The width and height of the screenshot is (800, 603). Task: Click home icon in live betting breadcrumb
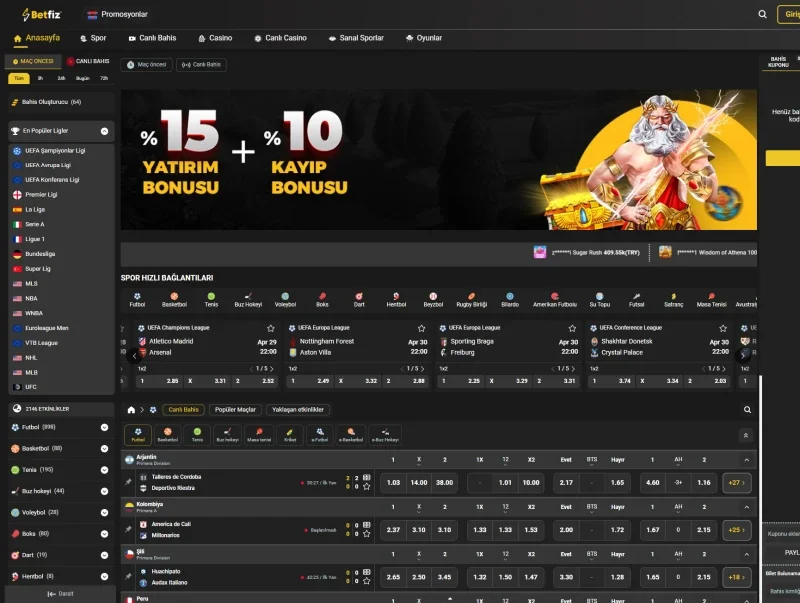pos(131,410)
